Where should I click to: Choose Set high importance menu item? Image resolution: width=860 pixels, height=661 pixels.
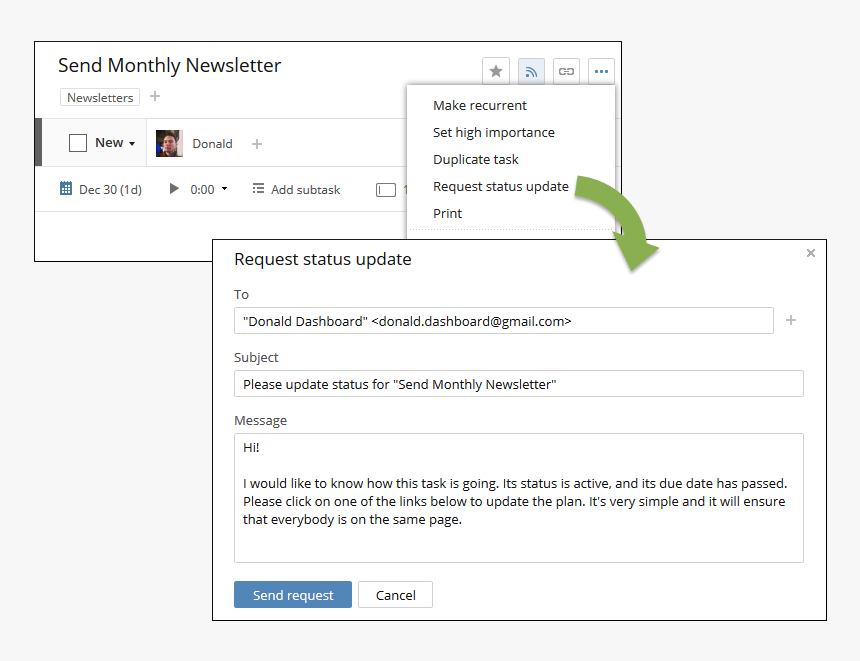(493, 132)
